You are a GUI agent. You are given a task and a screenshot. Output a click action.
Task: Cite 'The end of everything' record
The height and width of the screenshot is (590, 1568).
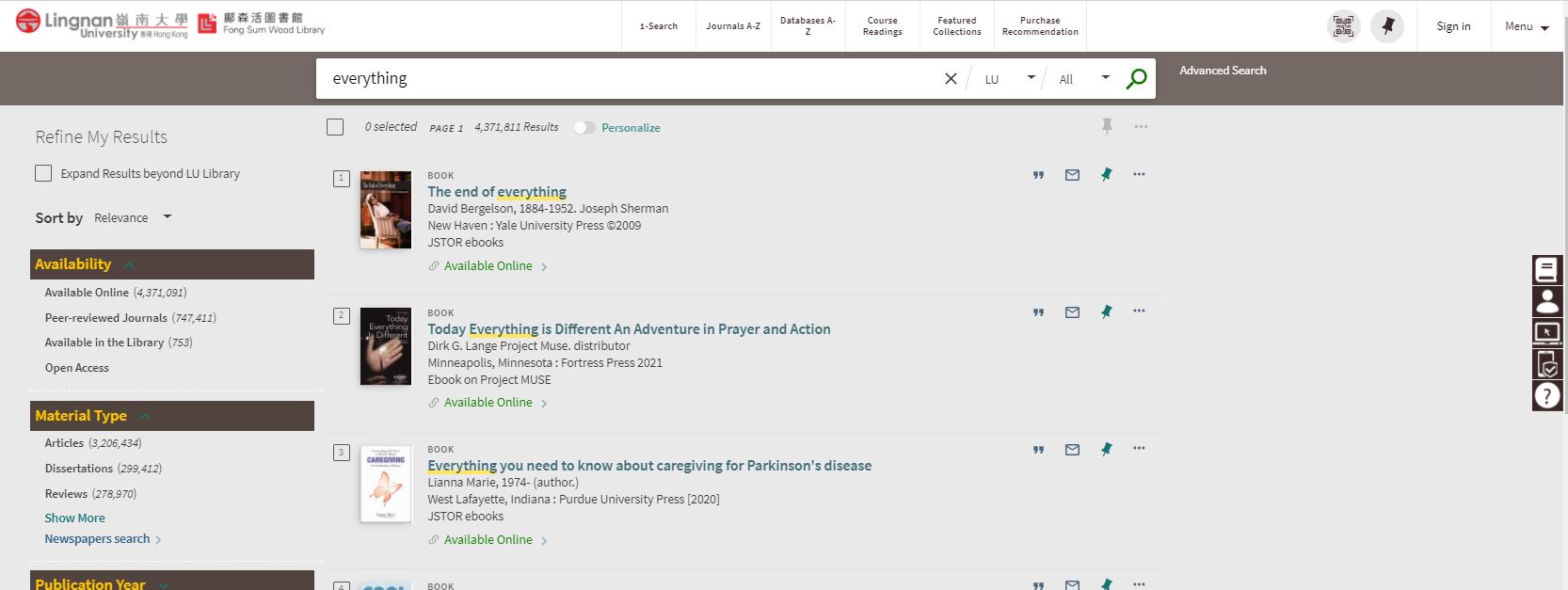coord(1038,175)
